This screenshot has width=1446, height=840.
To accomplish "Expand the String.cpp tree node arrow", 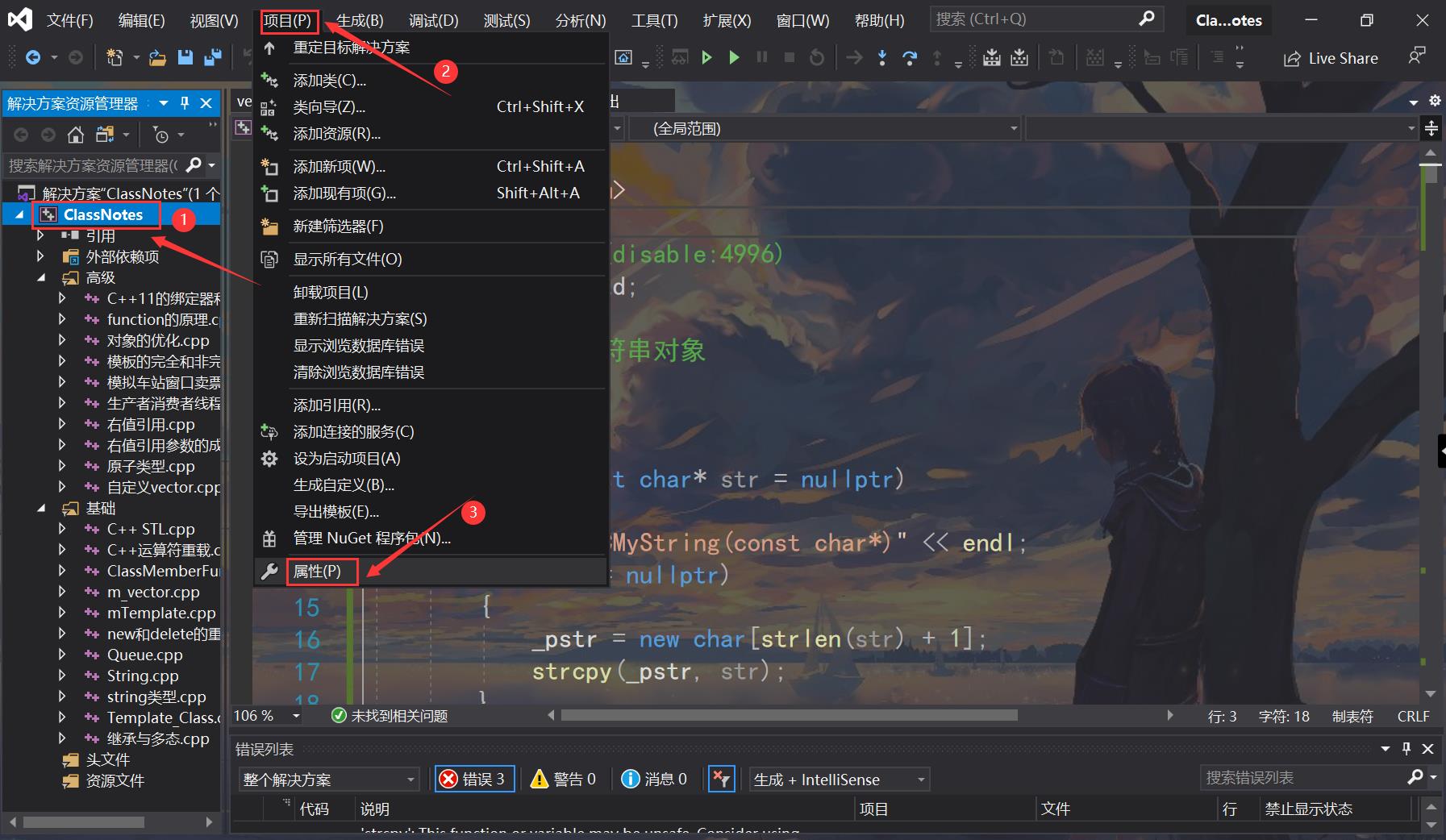I will 62,676.
